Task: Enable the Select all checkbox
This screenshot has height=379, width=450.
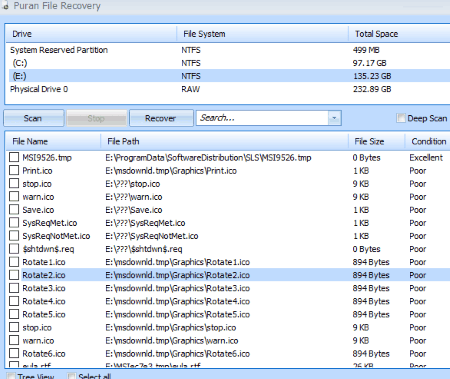Action: point(71,376)
